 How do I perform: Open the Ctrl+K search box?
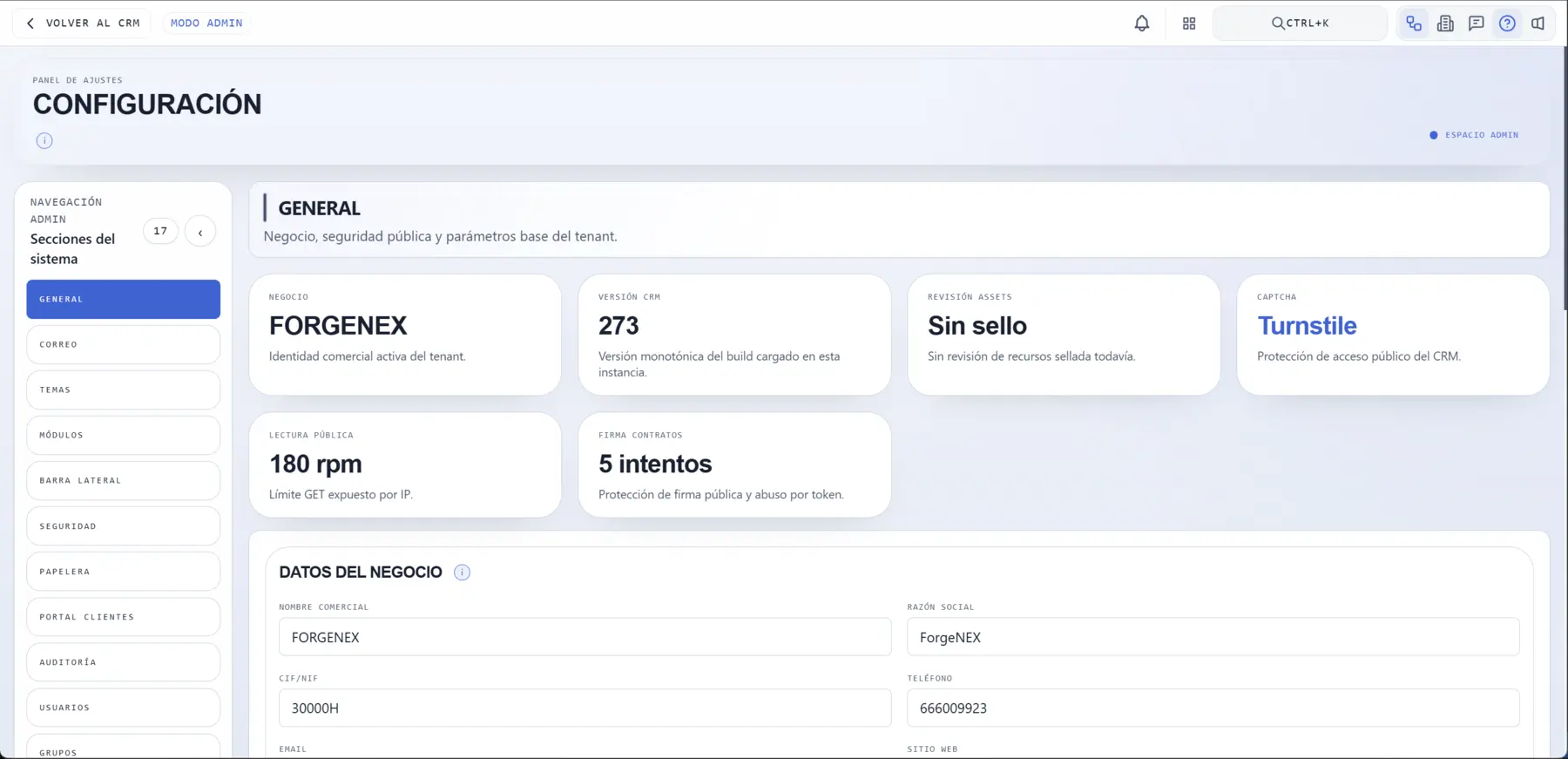(1300, 24)
